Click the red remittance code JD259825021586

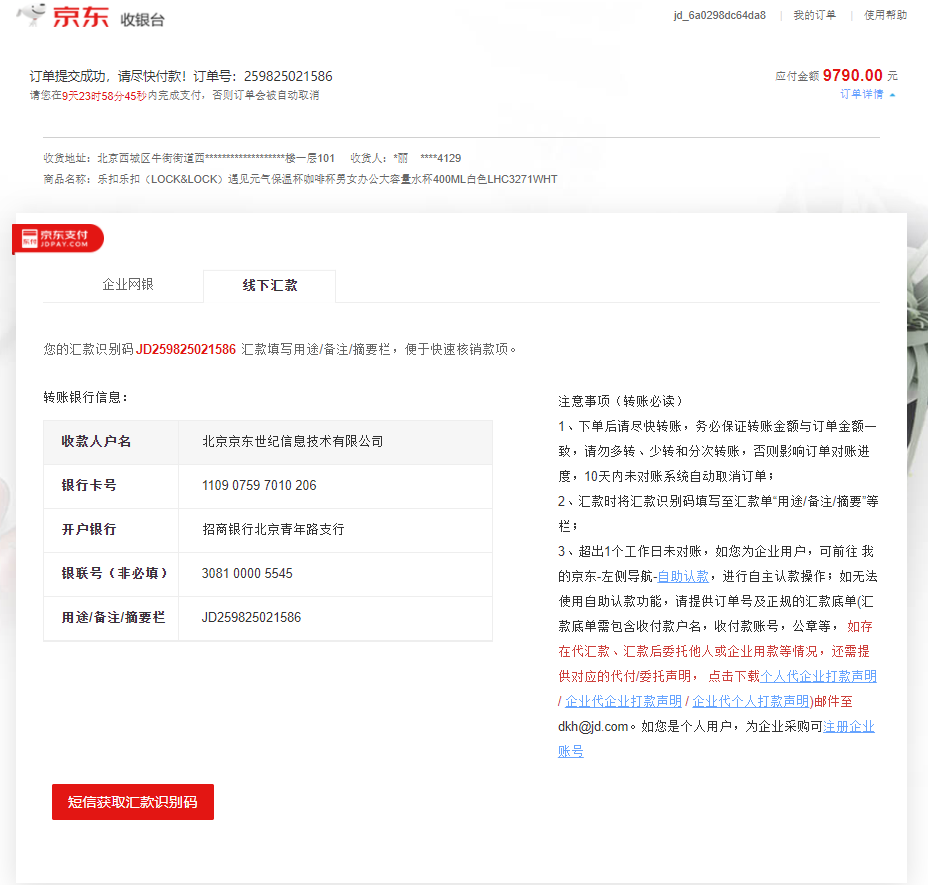coord(186,350)
